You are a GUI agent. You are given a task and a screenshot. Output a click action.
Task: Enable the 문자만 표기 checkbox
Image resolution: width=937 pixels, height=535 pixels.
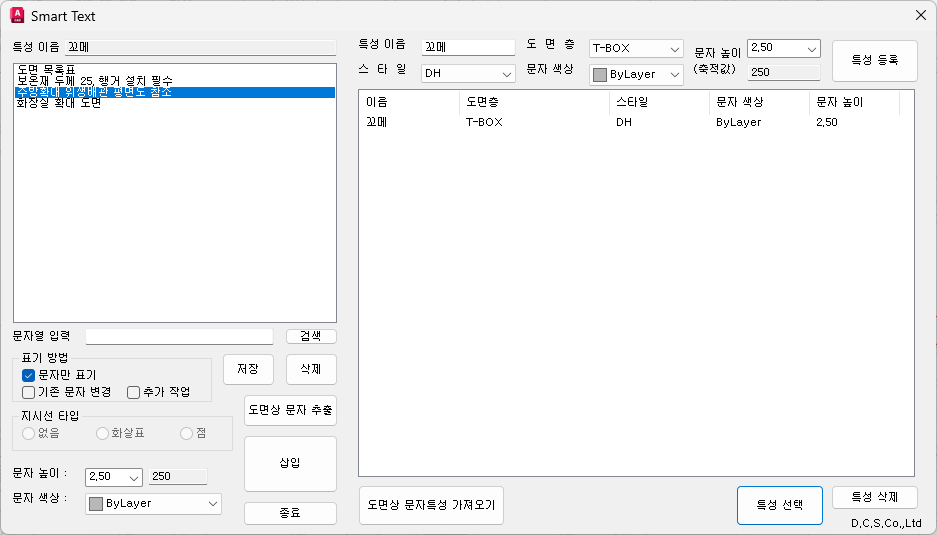(x=29, y=375)
